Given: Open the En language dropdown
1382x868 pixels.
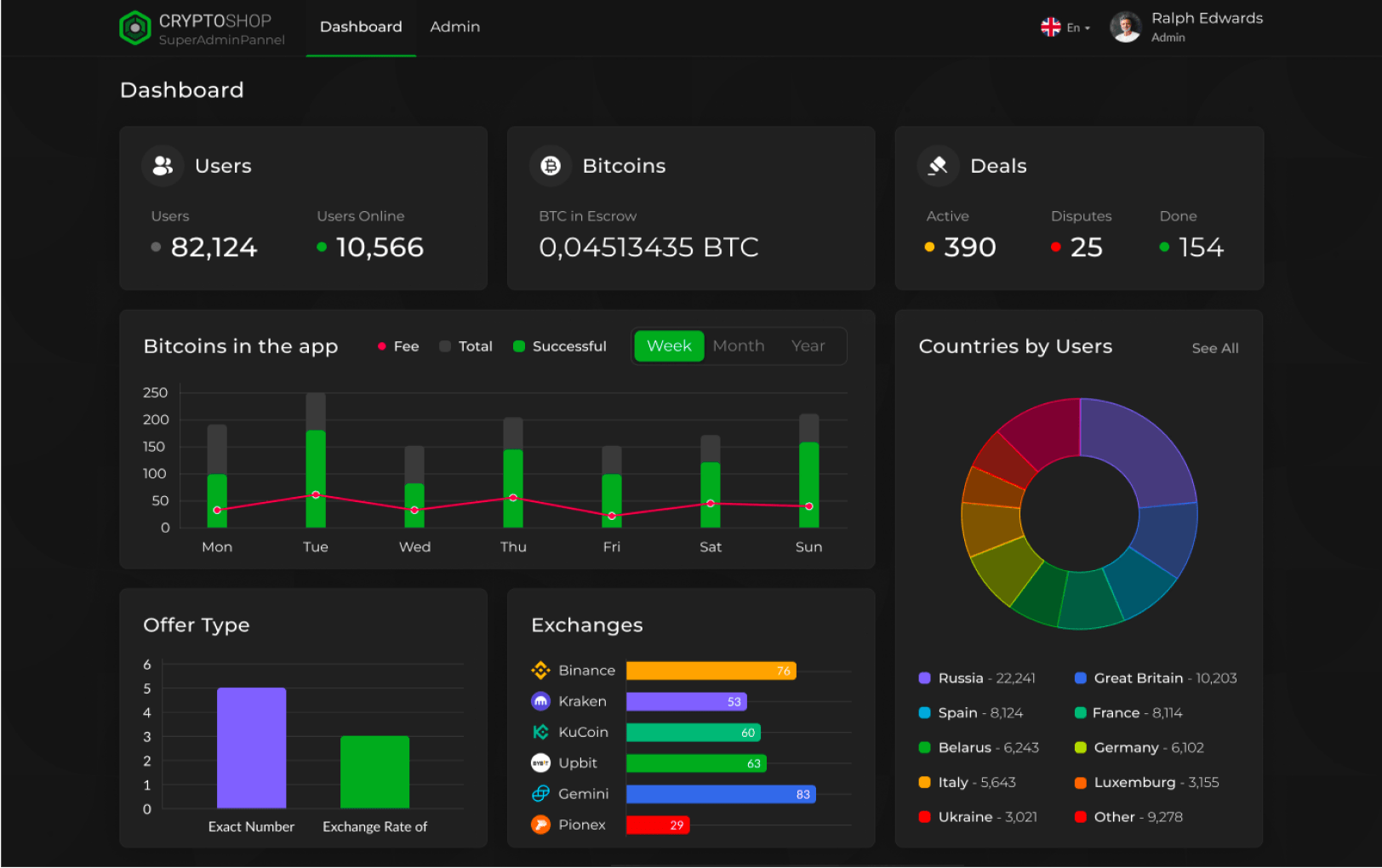Looking at the screenshot, I should click(x=1065, y=26).
